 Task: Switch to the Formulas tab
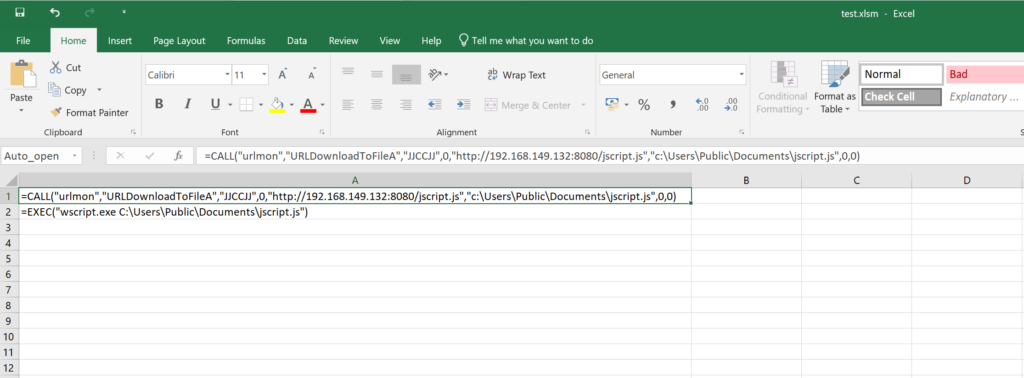pos(246,40)
